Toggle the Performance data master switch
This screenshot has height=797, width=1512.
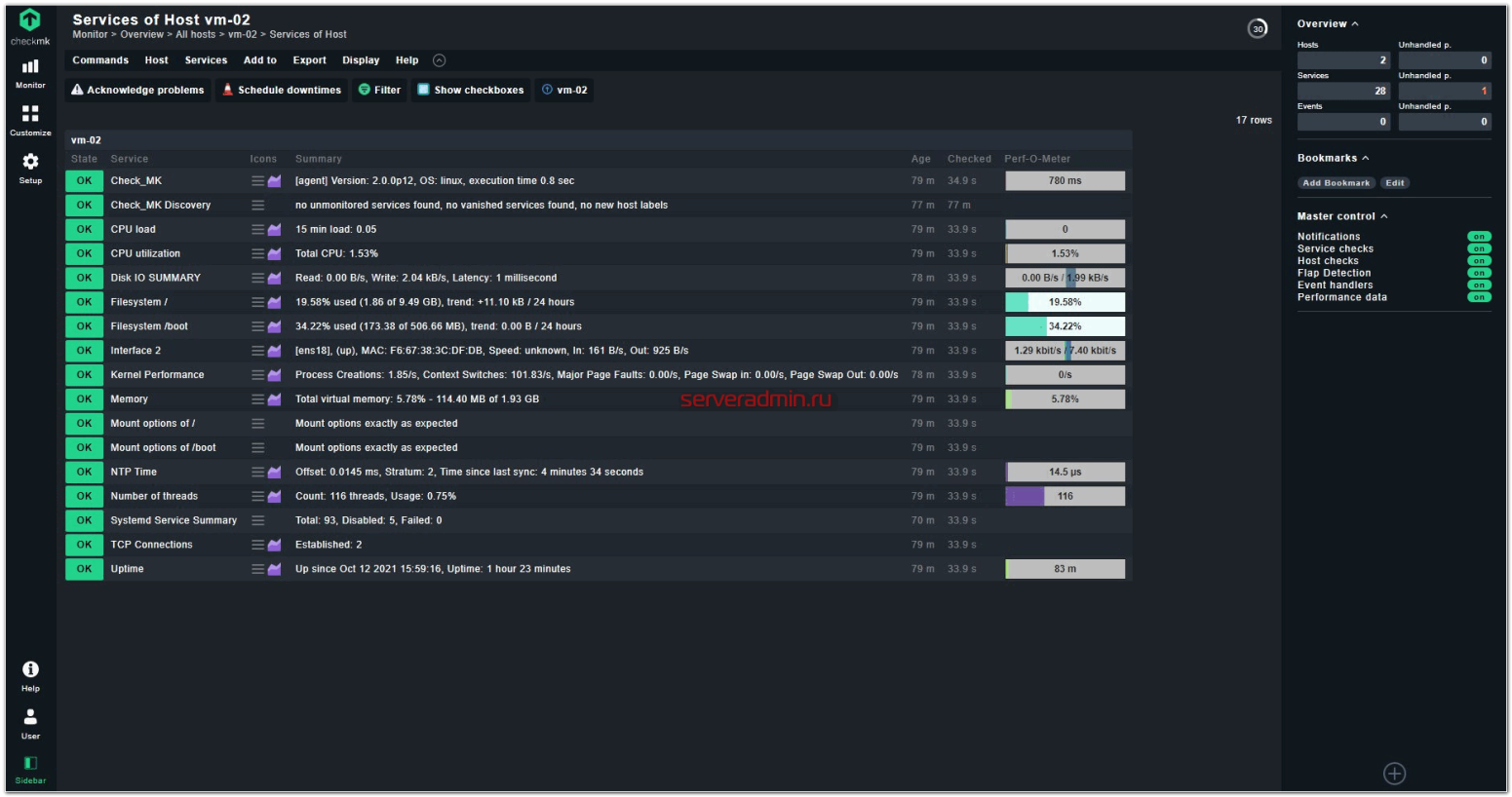tap(1479, 297)
